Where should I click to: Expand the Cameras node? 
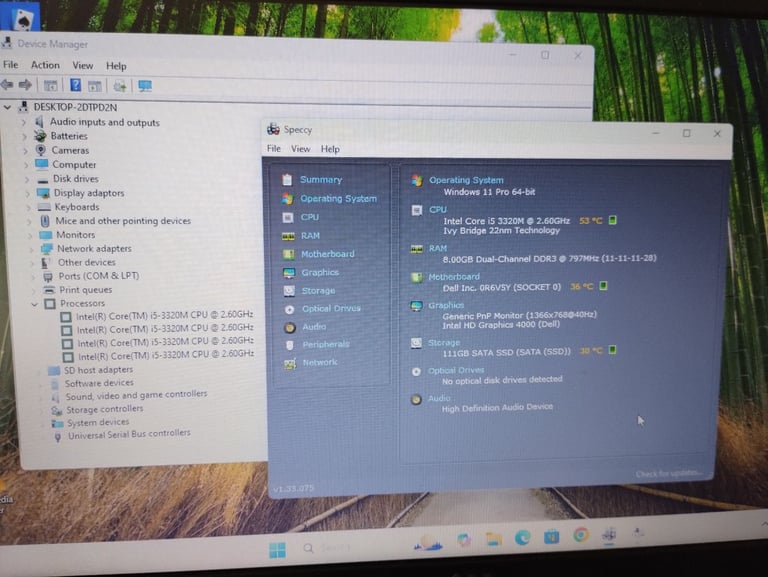(25, 150)
